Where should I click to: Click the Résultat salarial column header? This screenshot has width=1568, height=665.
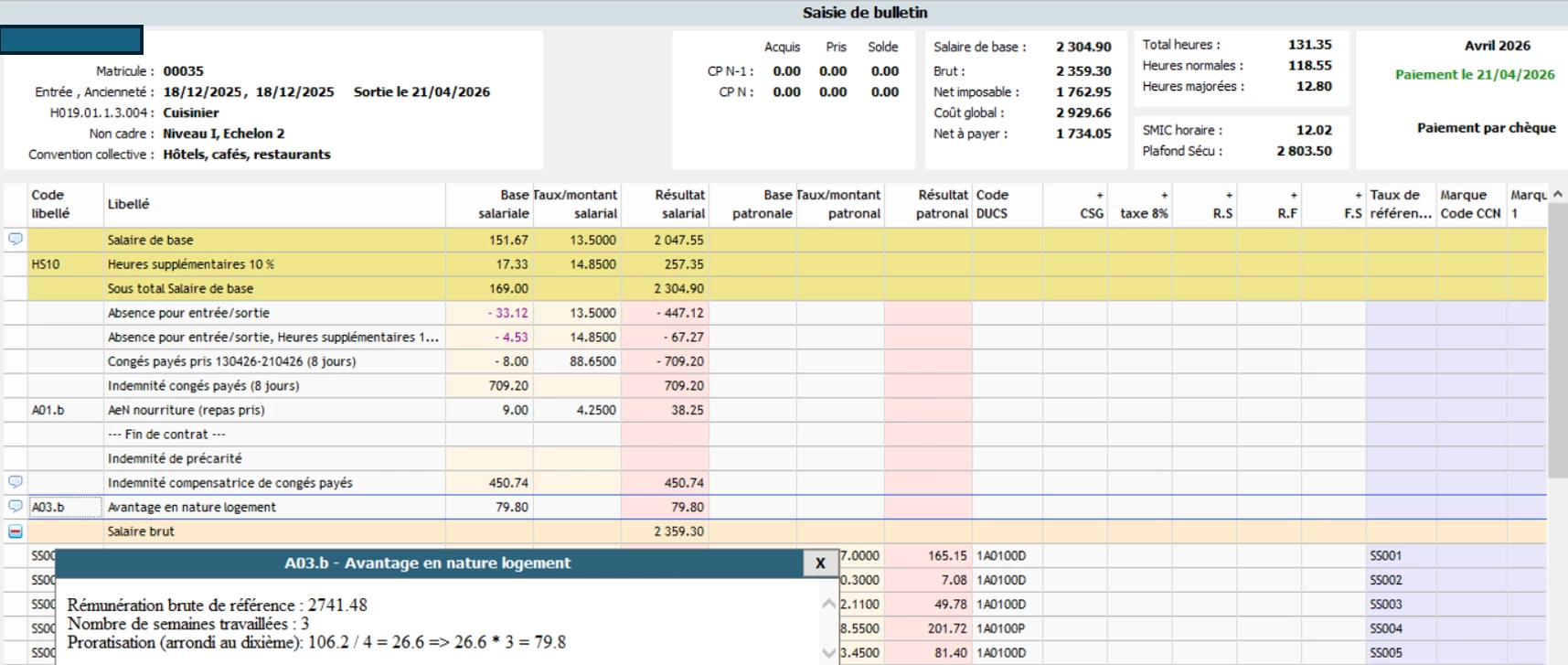pos(665,204)
